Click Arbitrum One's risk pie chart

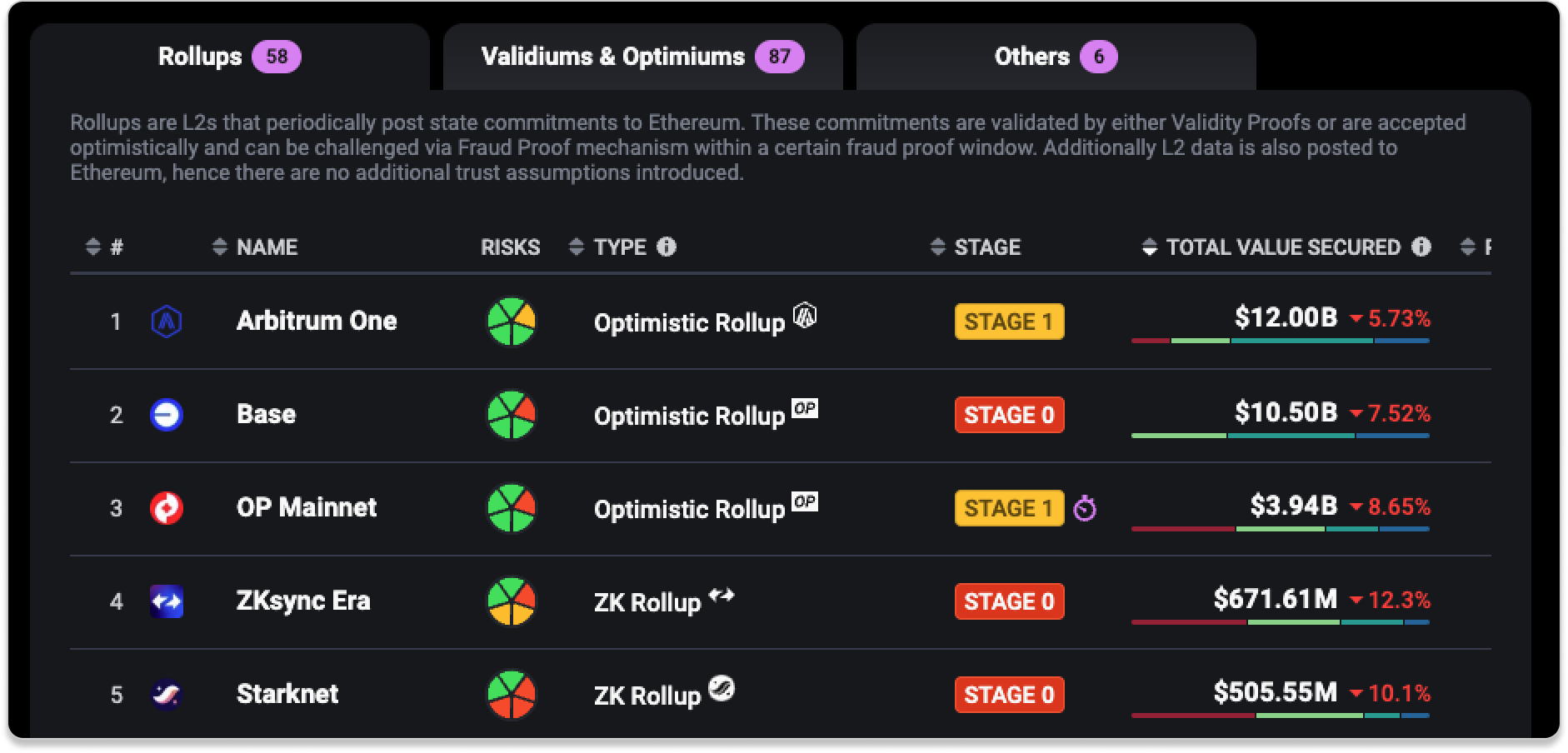point(511,322)
